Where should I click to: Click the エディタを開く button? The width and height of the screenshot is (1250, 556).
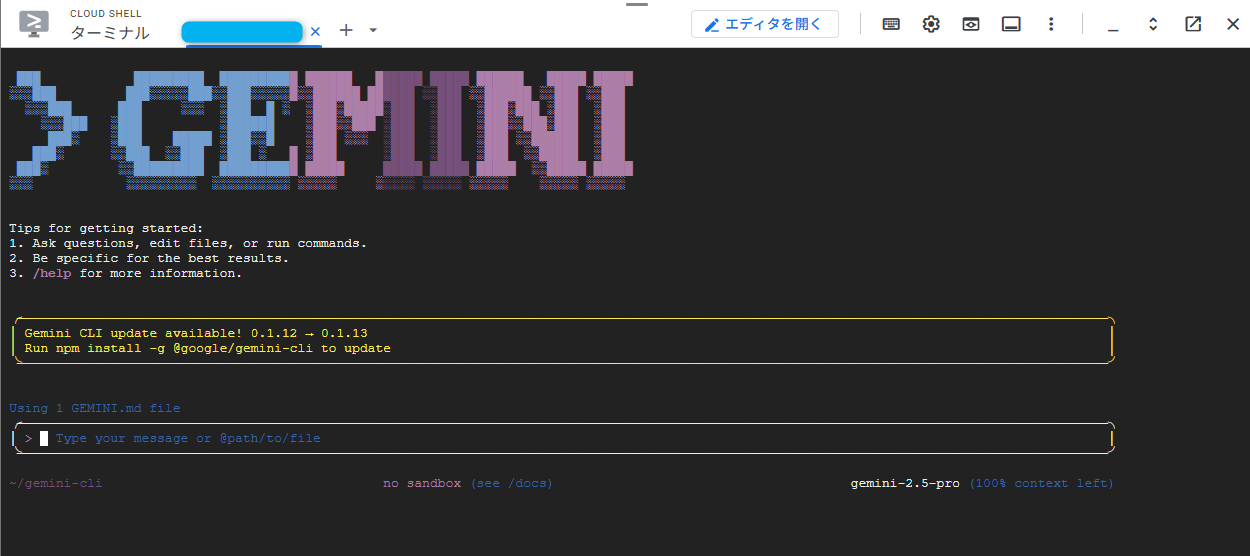pos(764,24)
